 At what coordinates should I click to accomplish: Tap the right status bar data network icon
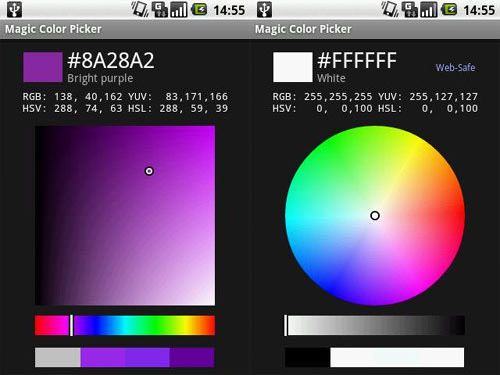coord(410,10)
